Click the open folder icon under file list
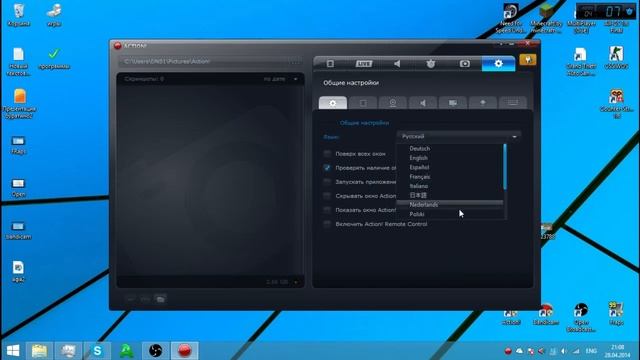 coord(160,299)
